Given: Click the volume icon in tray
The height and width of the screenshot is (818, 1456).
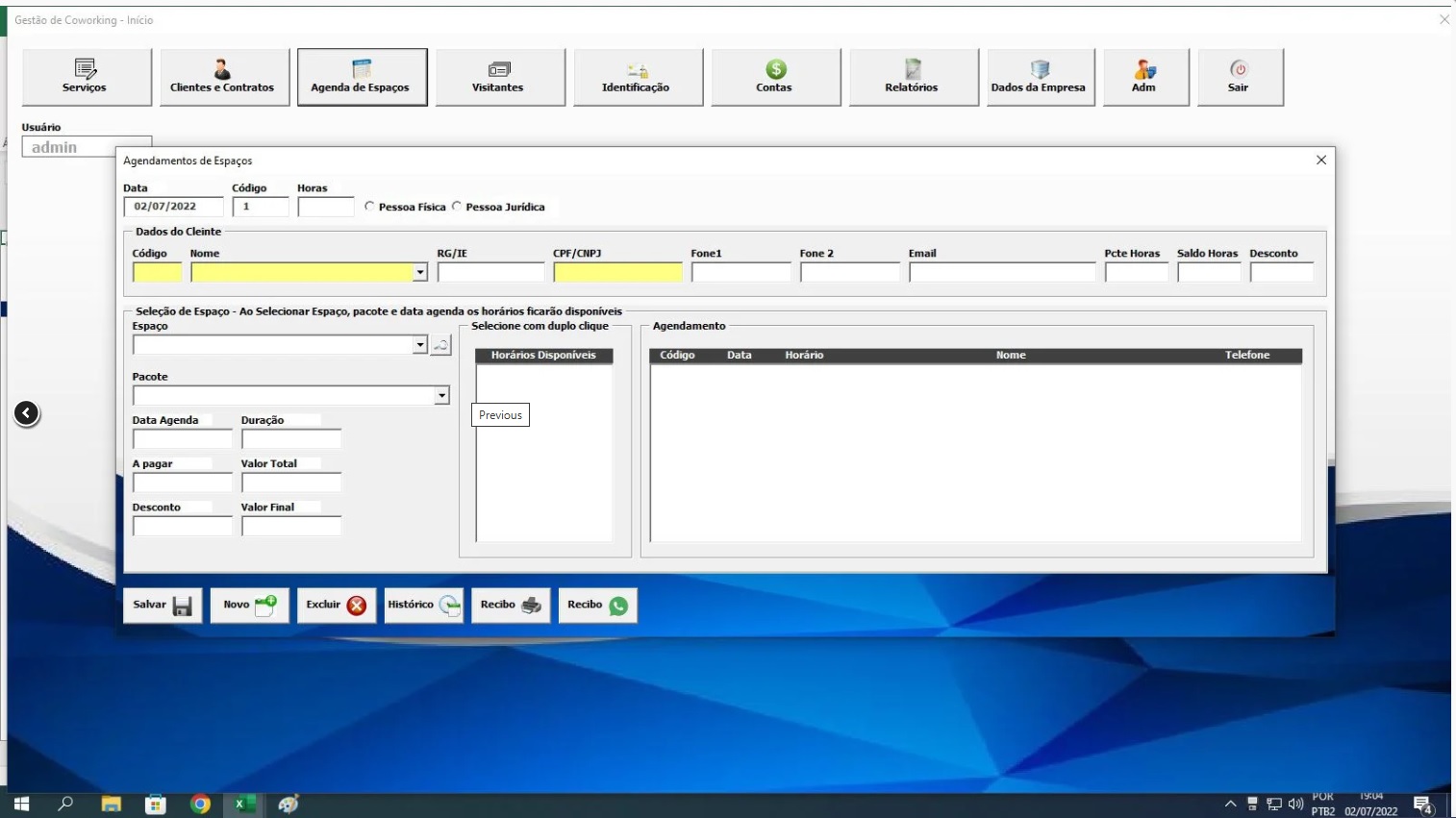Looking at the screenshot, I should click(x=1295, y=805).
